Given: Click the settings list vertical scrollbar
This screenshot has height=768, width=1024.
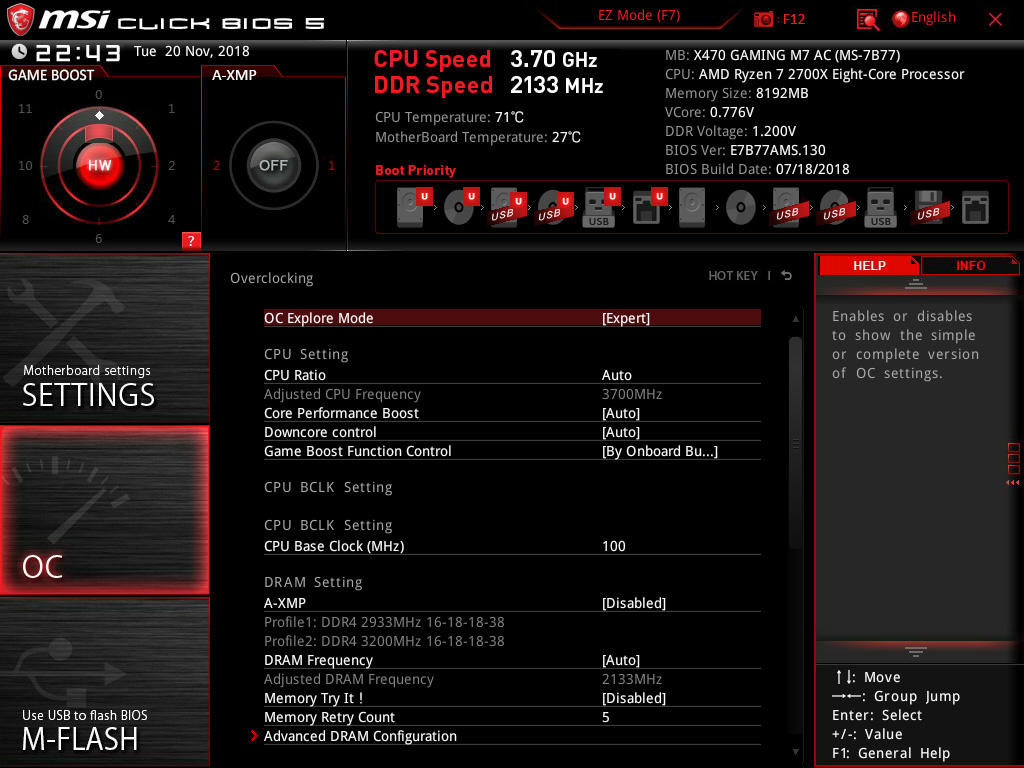Looking at the screenshot, I should (795, 444).
